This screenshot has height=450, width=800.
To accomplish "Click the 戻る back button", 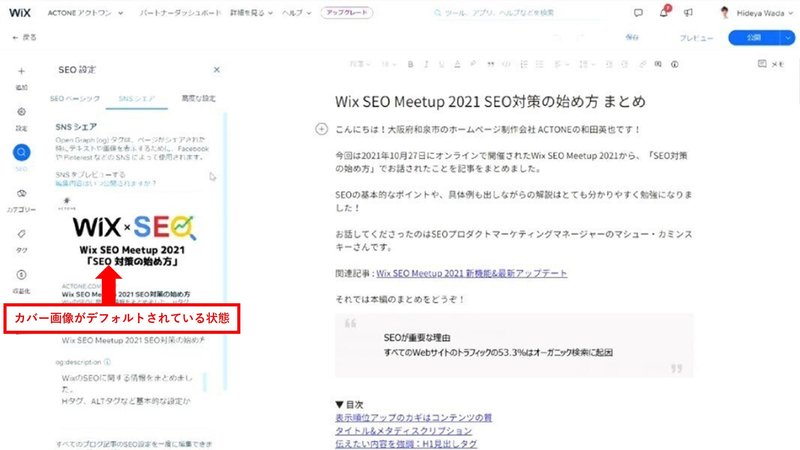I will pyautogui.click(x=24, y=37).
